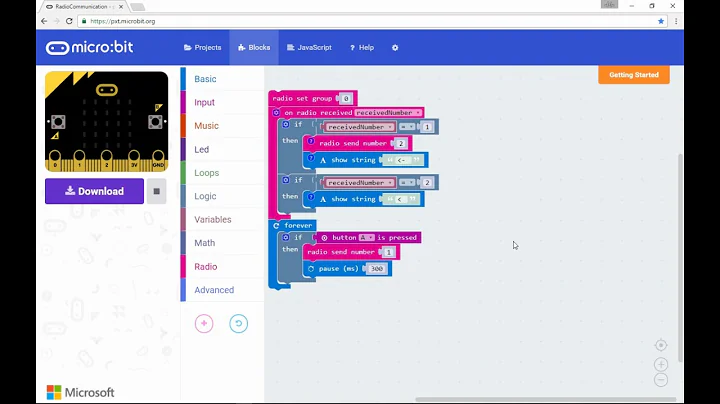Click the gear on second 'if' block
Screen dimensions: 720x404
click(x=286, y=180)
